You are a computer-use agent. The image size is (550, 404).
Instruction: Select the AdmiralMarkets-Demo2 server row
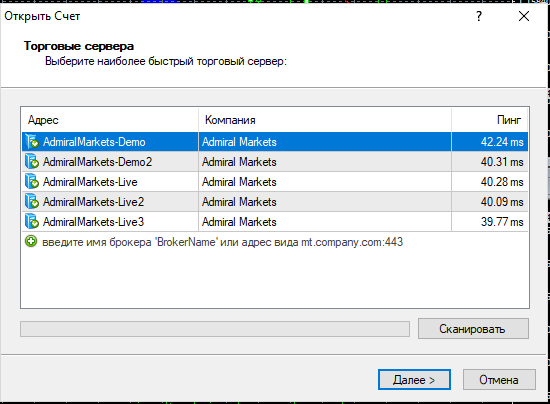[x=275, y=162]
